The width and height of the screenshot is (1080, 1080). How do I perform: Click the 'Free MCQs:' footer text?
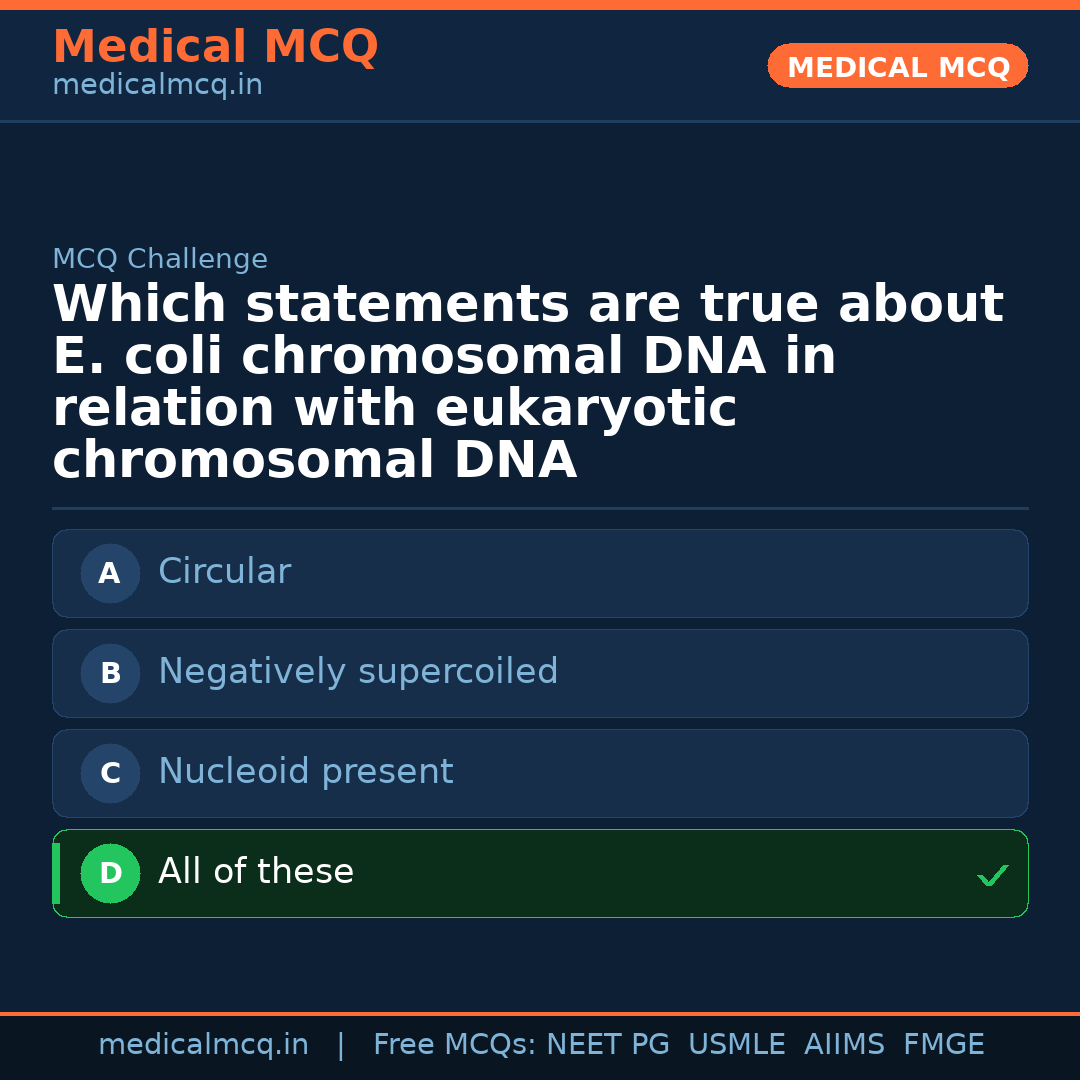(455, 1045)
